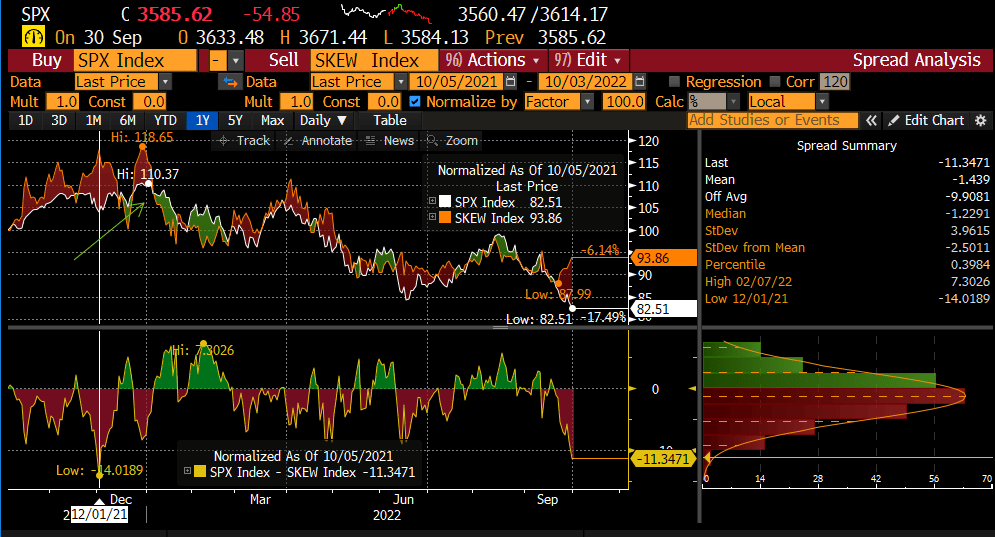Toggle the Corr checkbox
This screenshot has height=537, width=995.
tap(775, 82)
